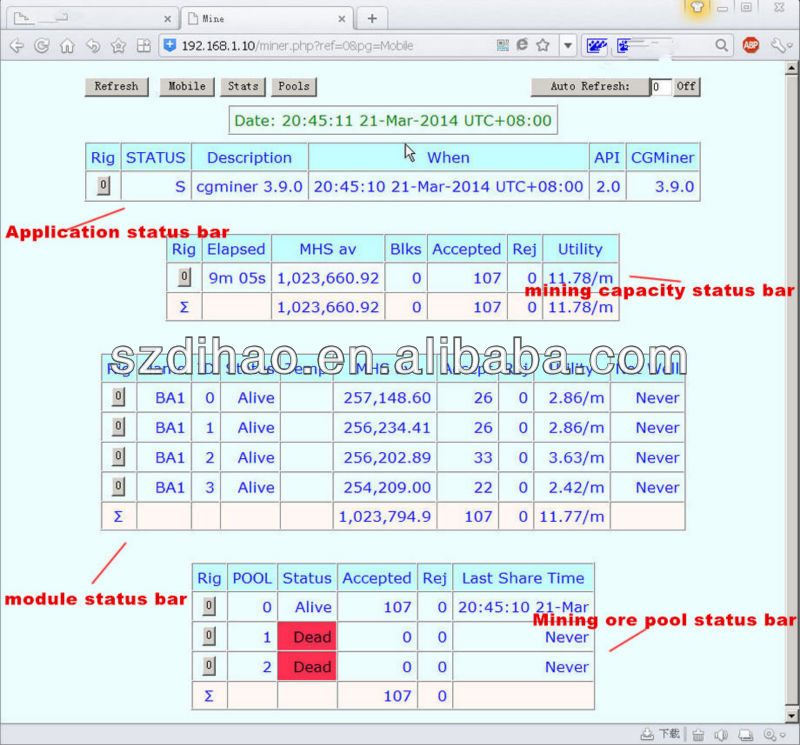Click the window/screen icon in status bar

pyautogui.click(x=746, y=735)
